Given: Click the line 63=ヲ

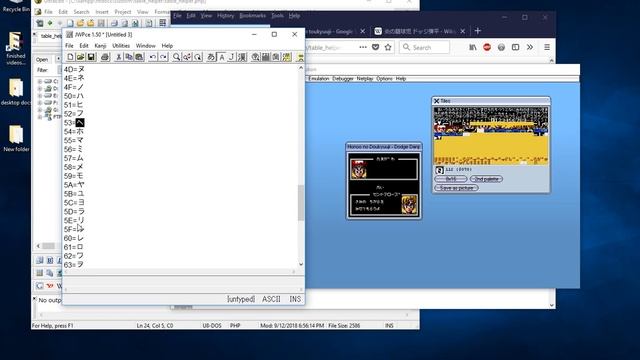Looking at the screenshot, I should tap(73, 264).
